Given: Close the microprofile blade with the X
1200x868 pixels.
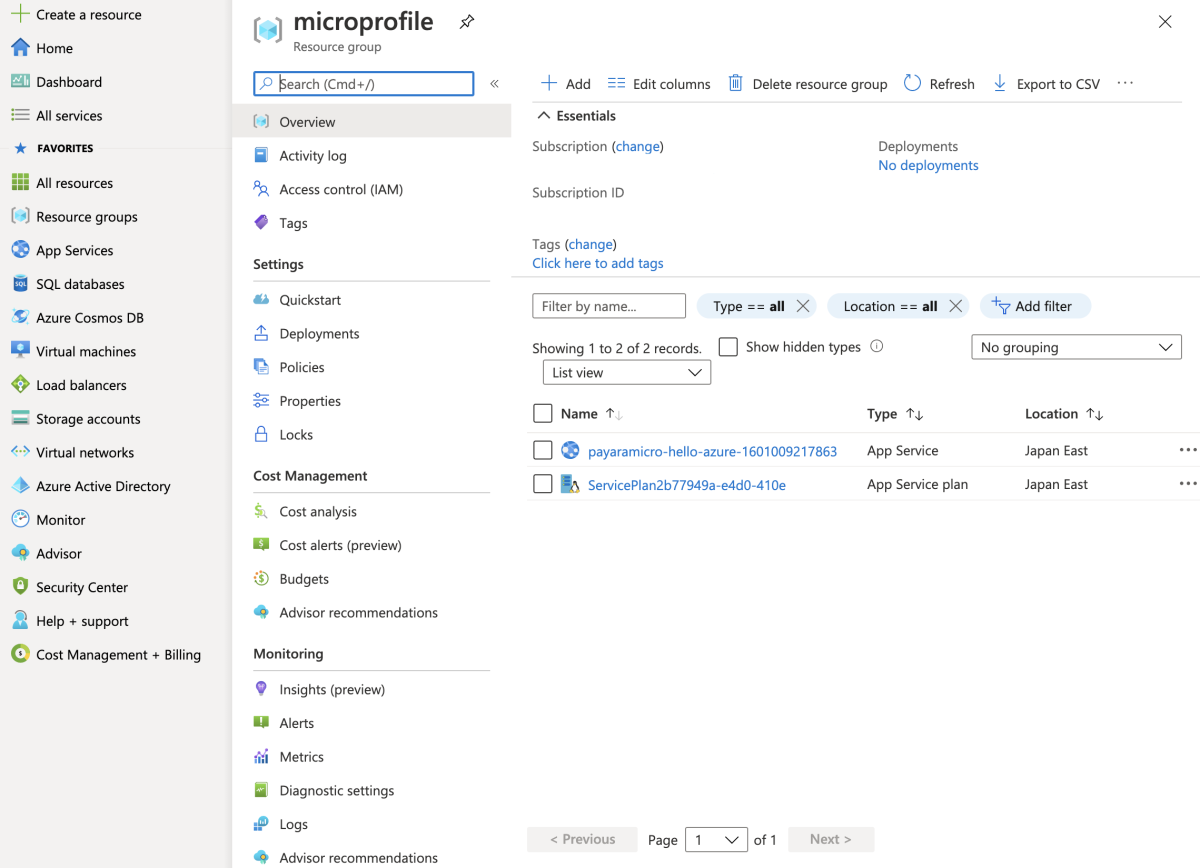Looking at the screenshot, I should tap(1165, 22).
